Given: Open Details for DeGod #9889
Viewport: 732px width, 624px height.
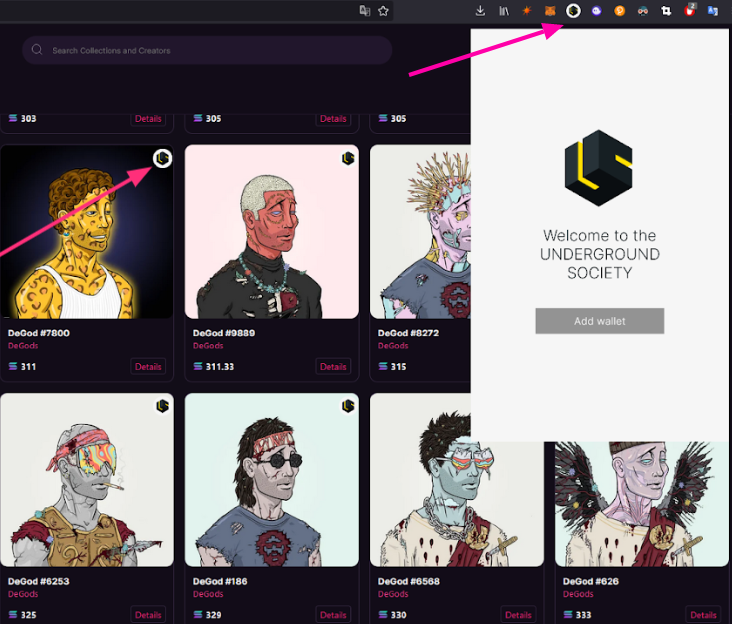Looking at the screenshot, I should coord(333,366).
